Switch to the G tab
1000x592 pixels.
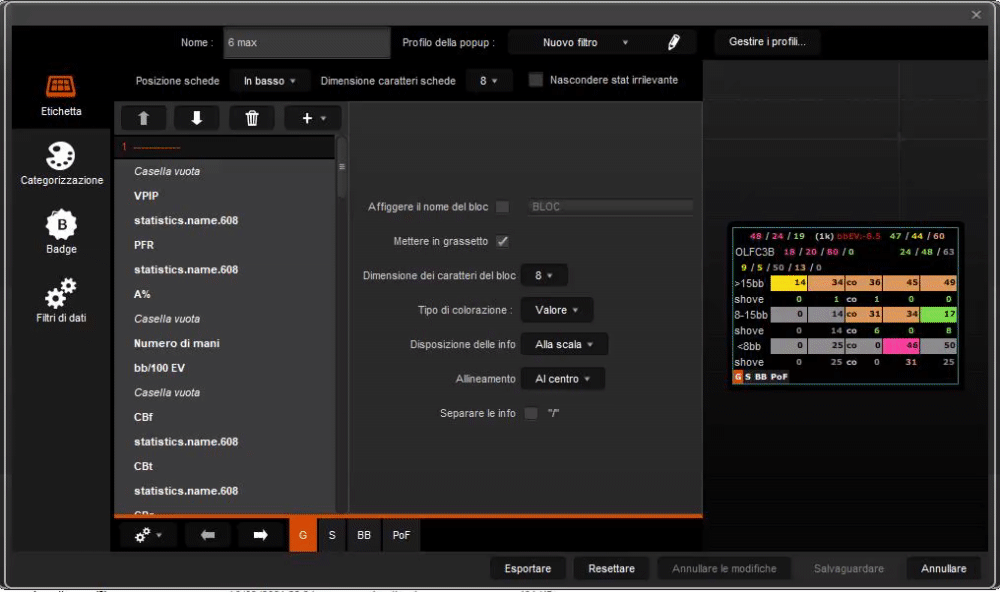[303, 535]
